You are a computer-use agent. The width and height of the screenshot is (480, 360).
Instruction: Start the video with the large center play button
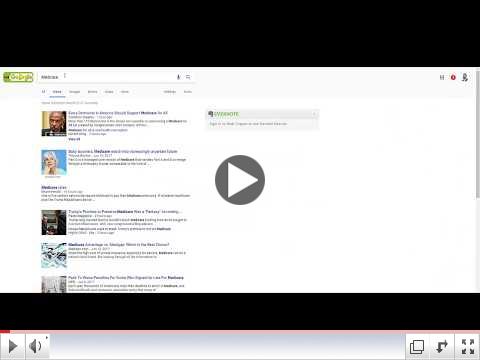(240, 180)
